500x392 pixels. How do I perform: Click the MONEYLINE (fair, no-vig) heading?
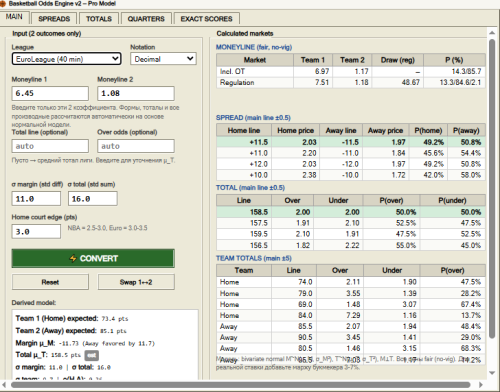click(x=254, y=47)
